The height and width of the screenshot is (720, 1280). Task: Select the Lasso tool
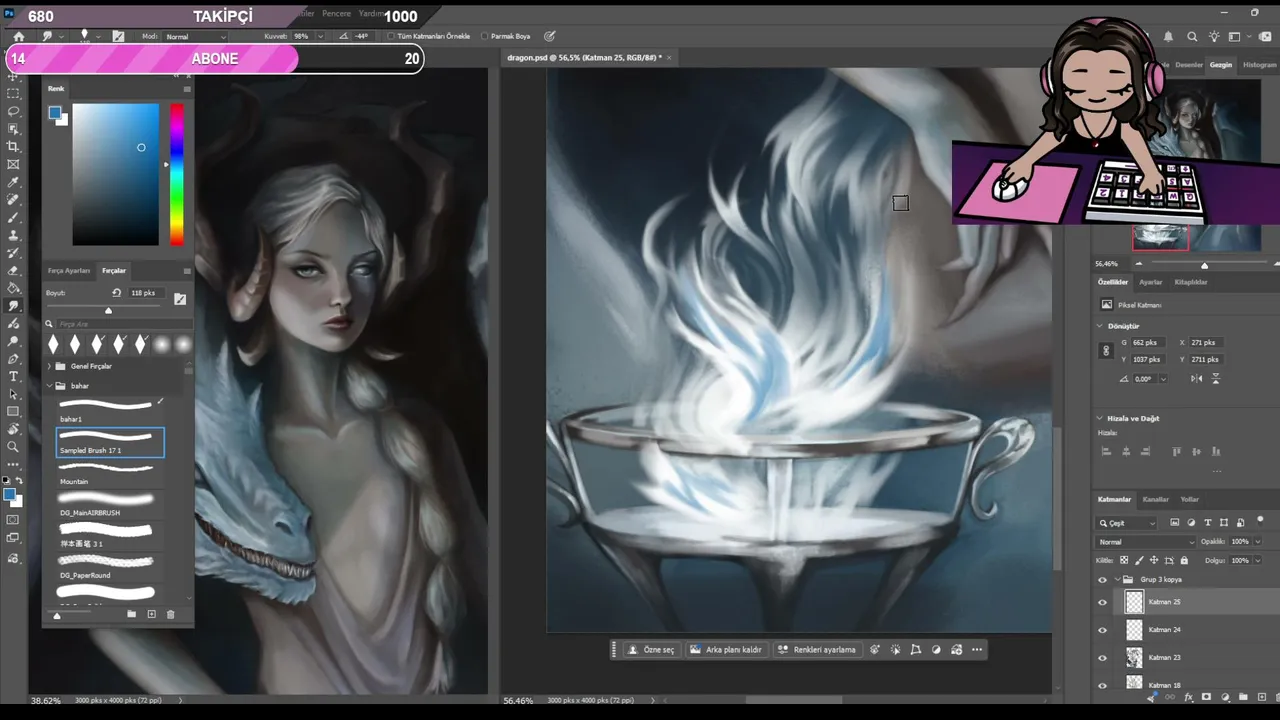(x=13, y=111)
